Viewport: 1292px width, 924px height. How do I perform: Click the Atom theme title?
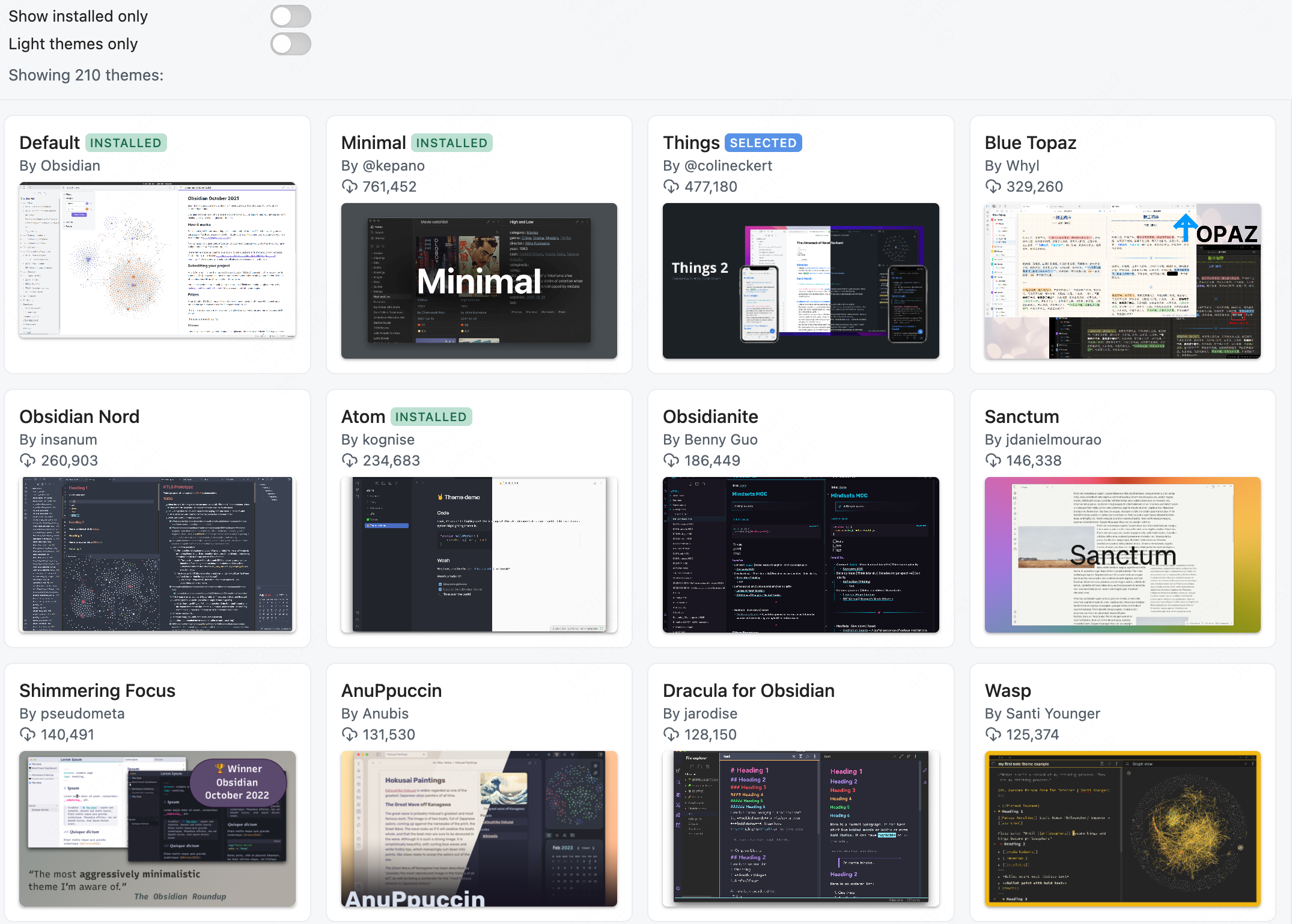pyautogui.click(x=363, y=417)
